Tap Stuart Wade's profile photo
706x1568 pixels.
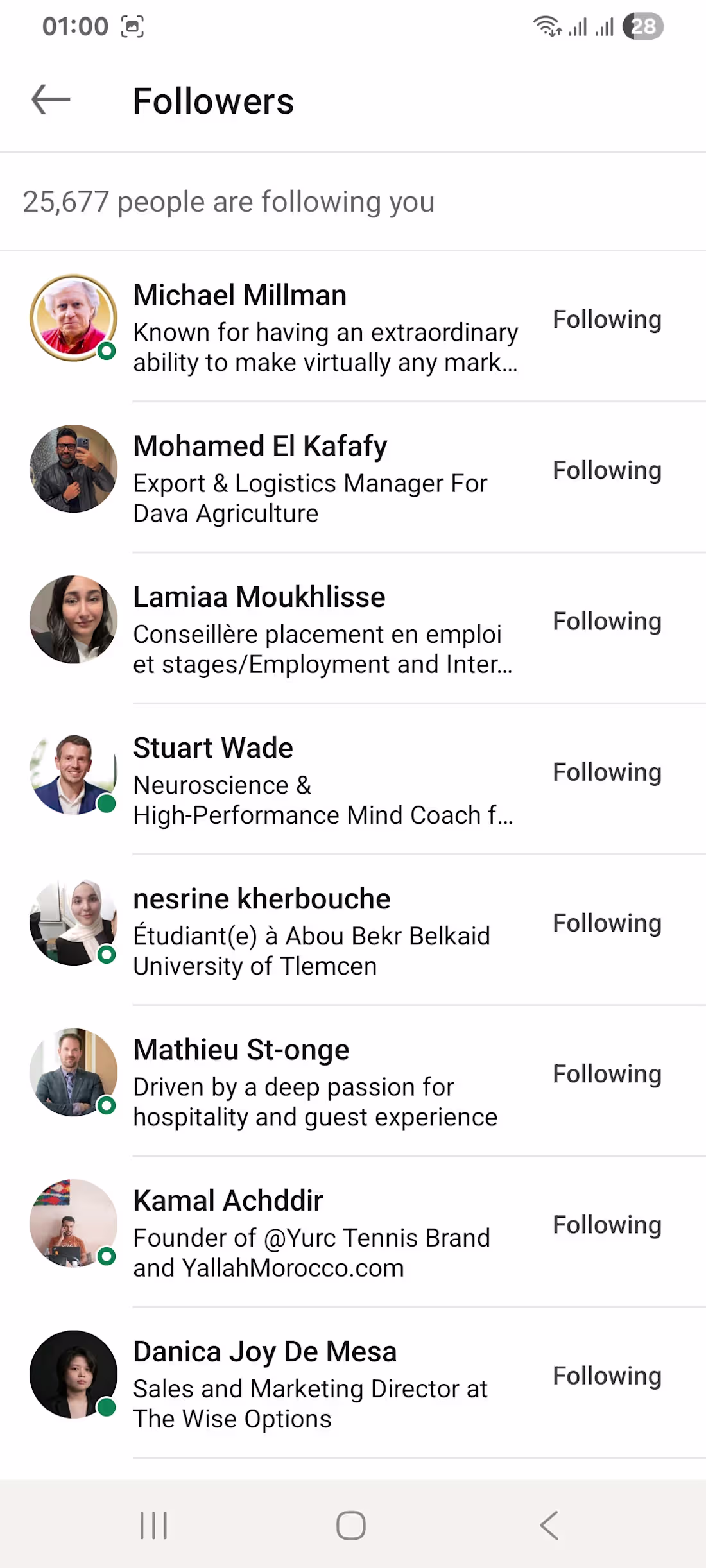tap(74, 774)
